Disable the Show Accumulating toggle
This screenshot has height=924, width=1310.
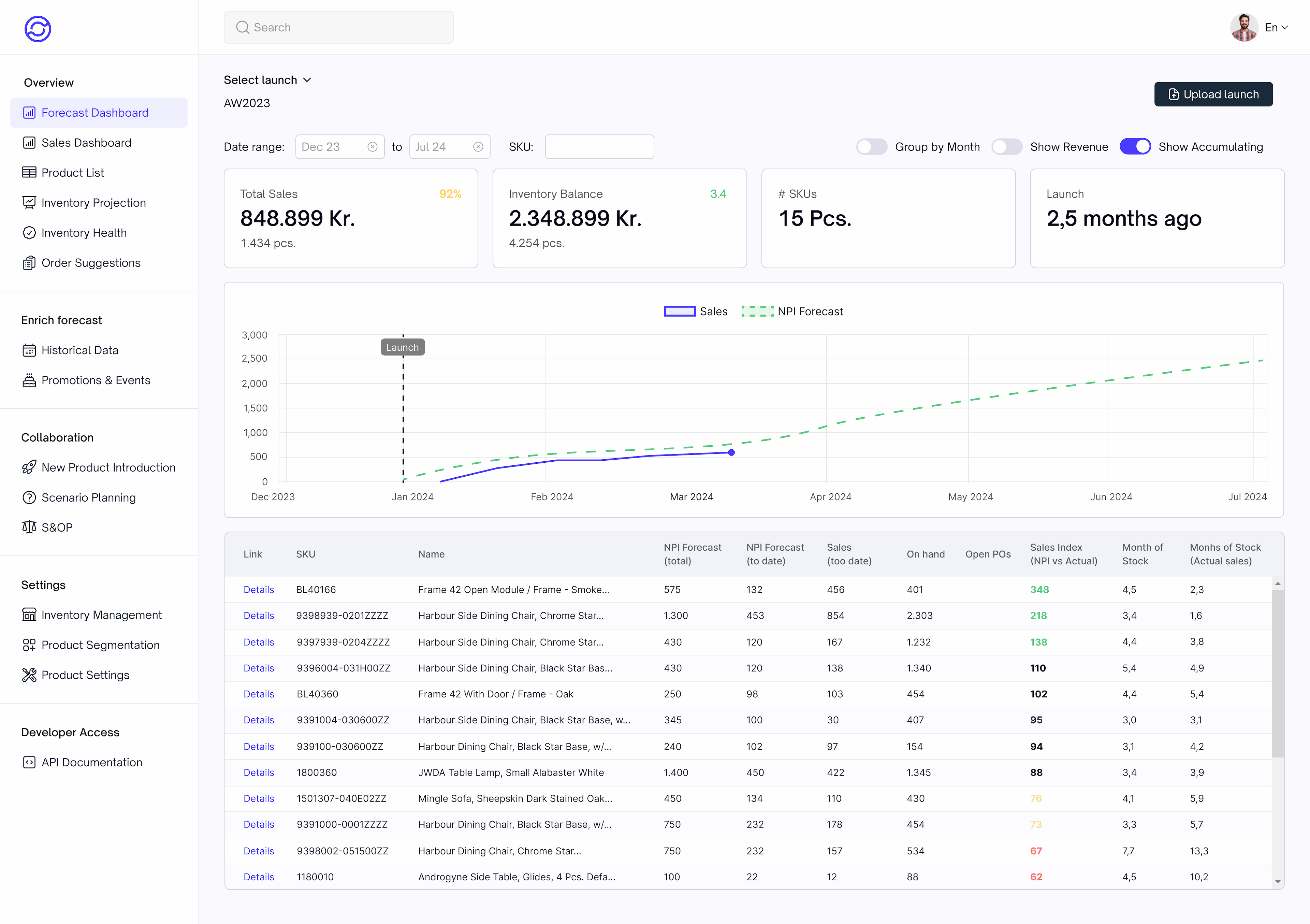pos(1135,147)
